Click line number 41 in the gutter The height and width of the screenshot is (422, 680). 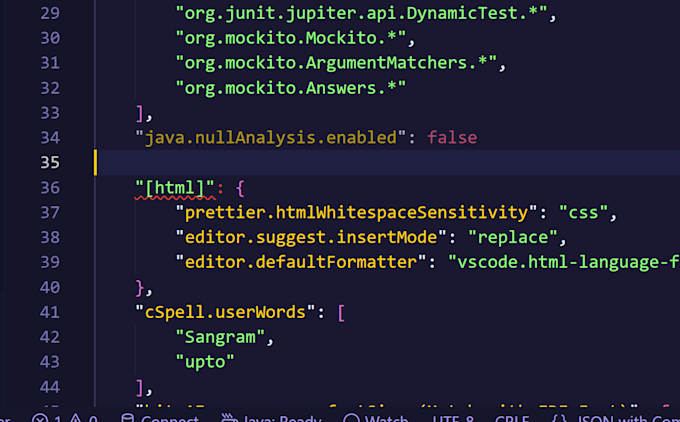click(x=50, y=312)
